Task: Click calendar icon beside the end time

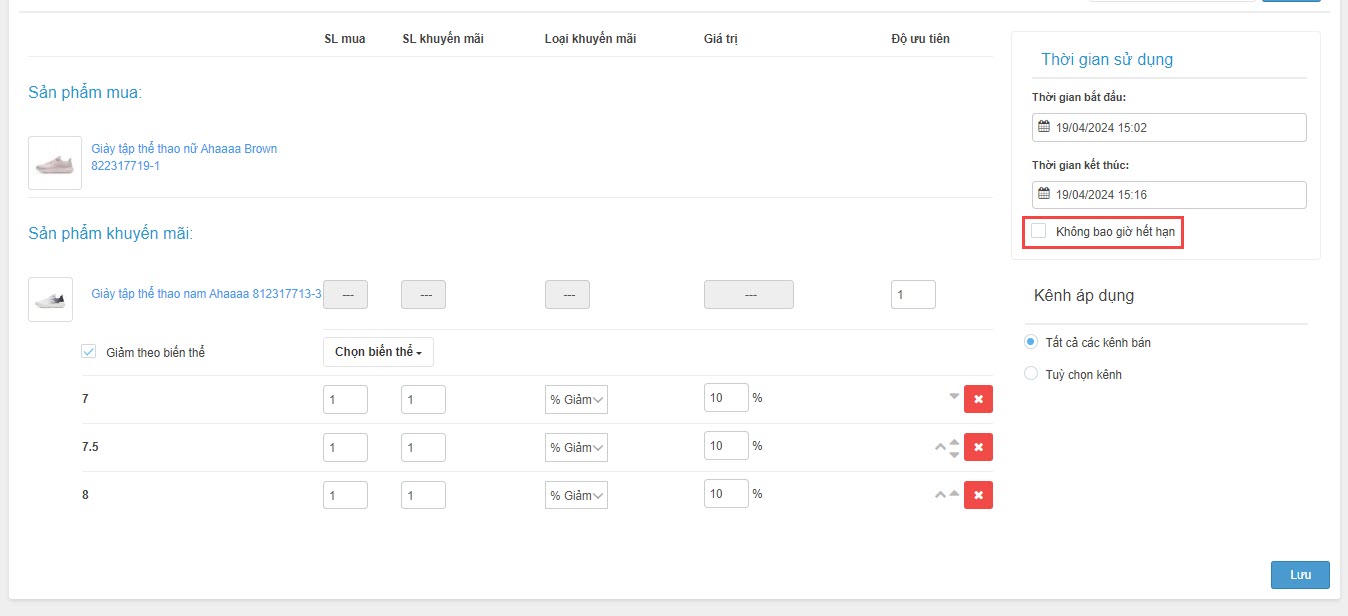Action: [1044, 194]
